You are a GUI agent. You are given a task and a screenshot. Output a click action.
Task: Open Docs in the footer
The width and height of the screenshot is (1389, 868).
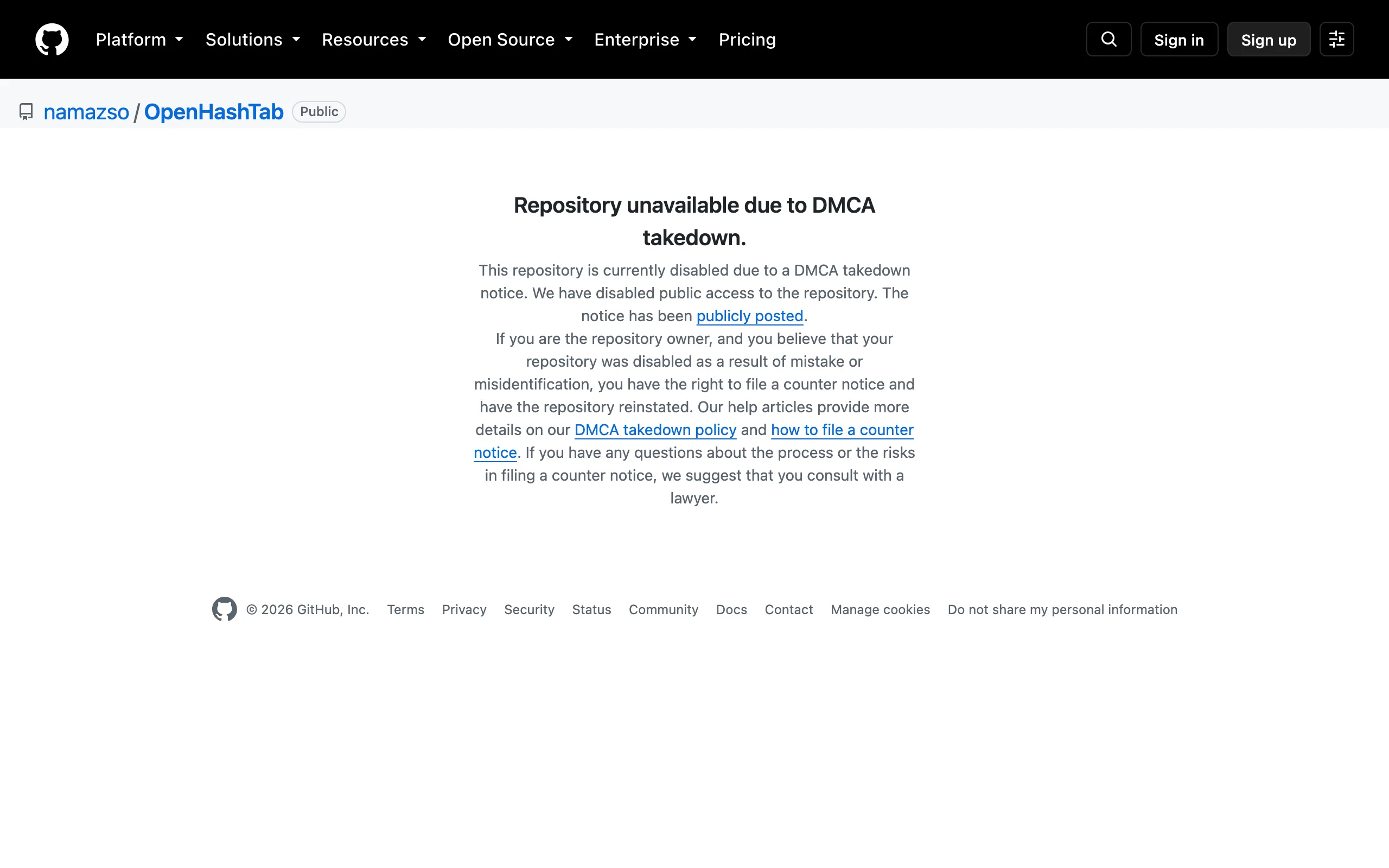tap(731, 610)
